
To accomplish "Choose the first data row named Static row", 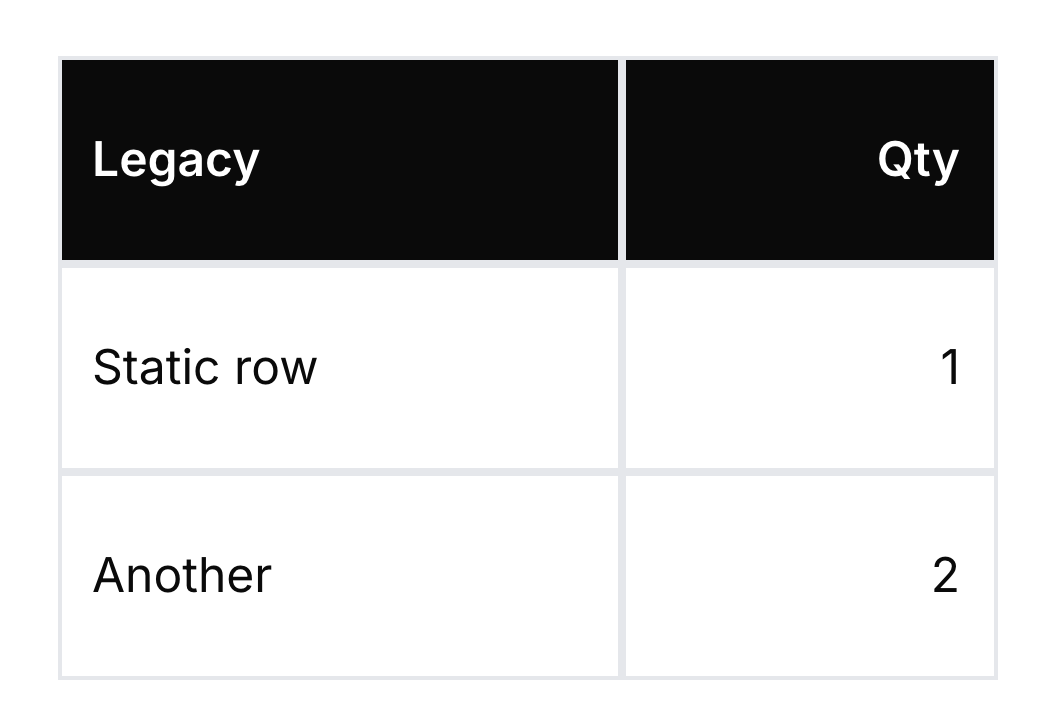I will [528, 368].
